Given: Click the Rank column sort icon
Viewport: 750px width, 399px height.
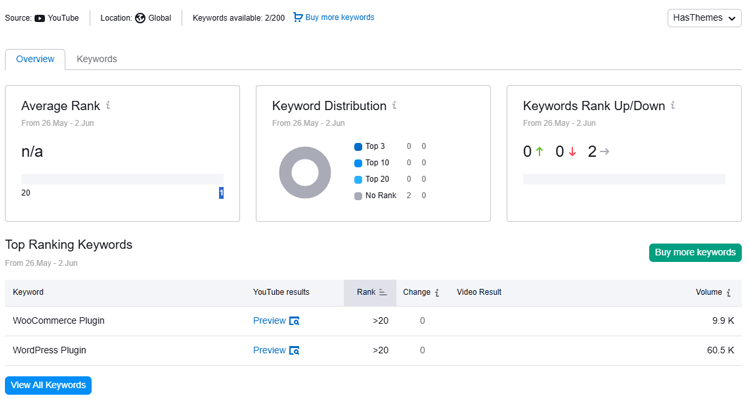Looking at the screenshot, I should point(383,292).
